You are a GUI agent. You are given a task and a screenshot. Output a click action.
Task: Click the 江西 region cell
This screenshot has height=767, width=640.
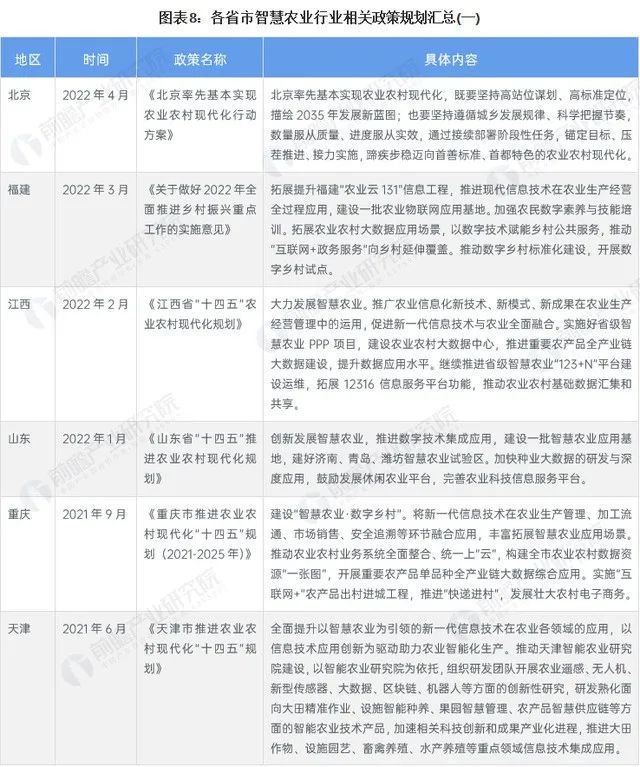(19, 301)
